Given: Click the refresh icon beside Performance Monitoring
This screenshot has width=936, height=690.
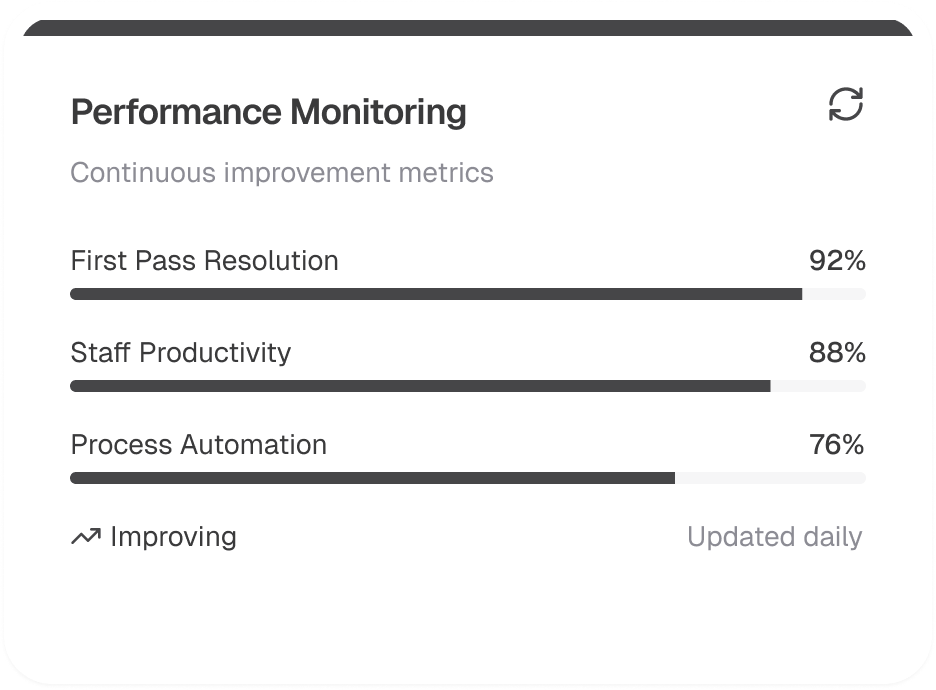Looking at the screenshot, I should click(x=846, y=105).
